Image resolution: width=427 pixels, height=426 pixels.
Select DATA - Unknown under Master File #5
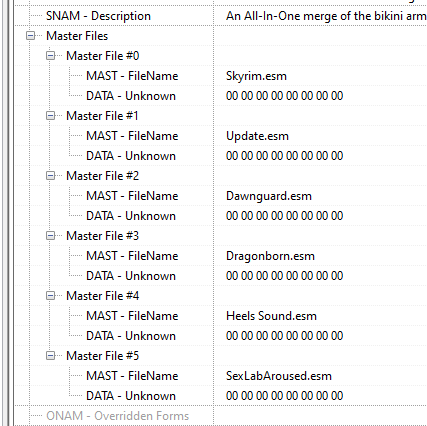131,396
